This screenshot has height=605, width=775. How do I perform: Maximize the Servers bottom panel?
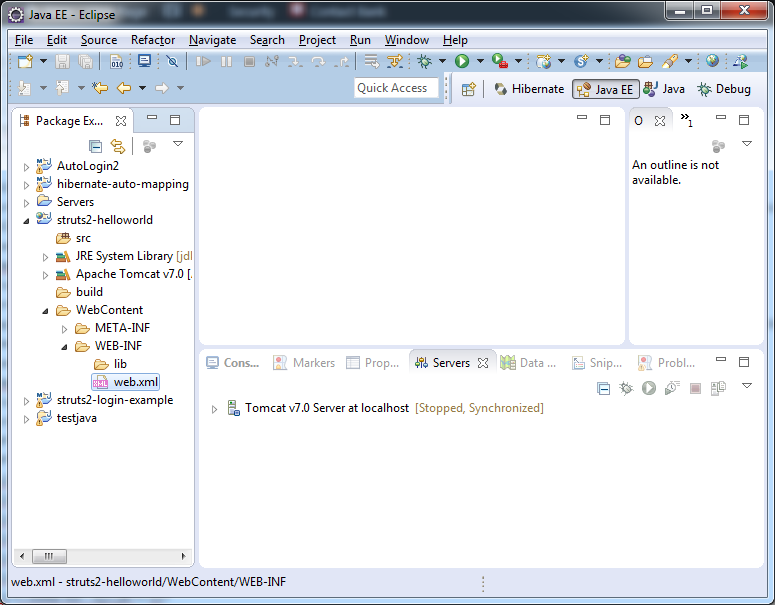[743, 362]
